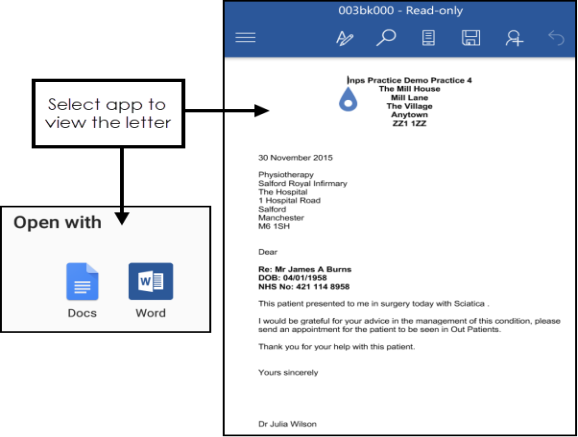Click the NHS No line
This screenshot has height=437, width=578.
(x=304, y=287)
